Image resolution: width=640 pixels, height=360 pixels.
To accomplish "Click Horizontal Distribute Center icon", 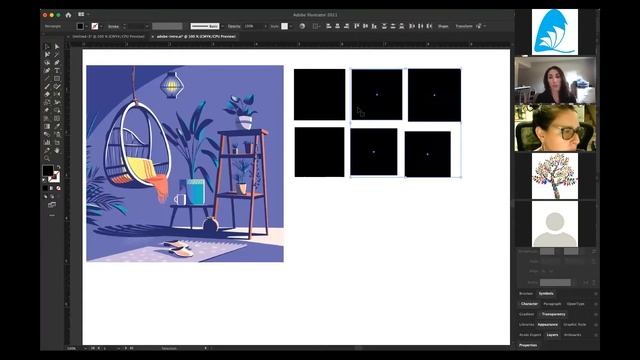I will click(420, 26).
